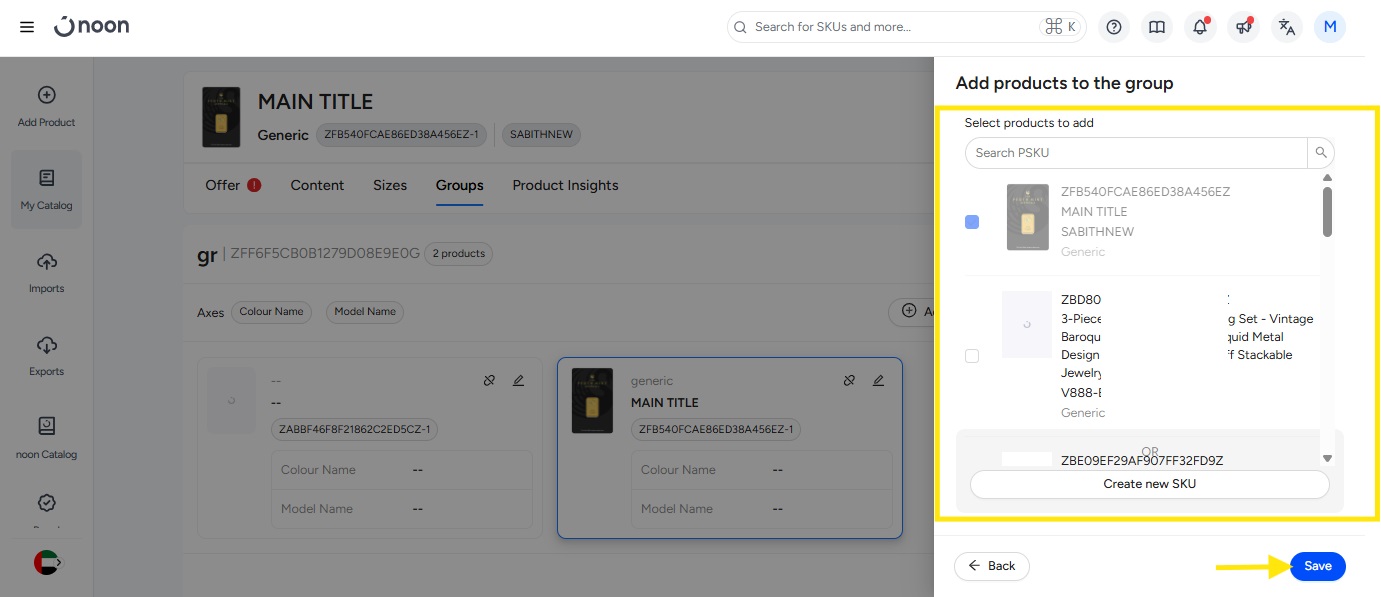1381x597 pixels.
Task: Switch to the Product Insights tab
Action: point(565,185)
